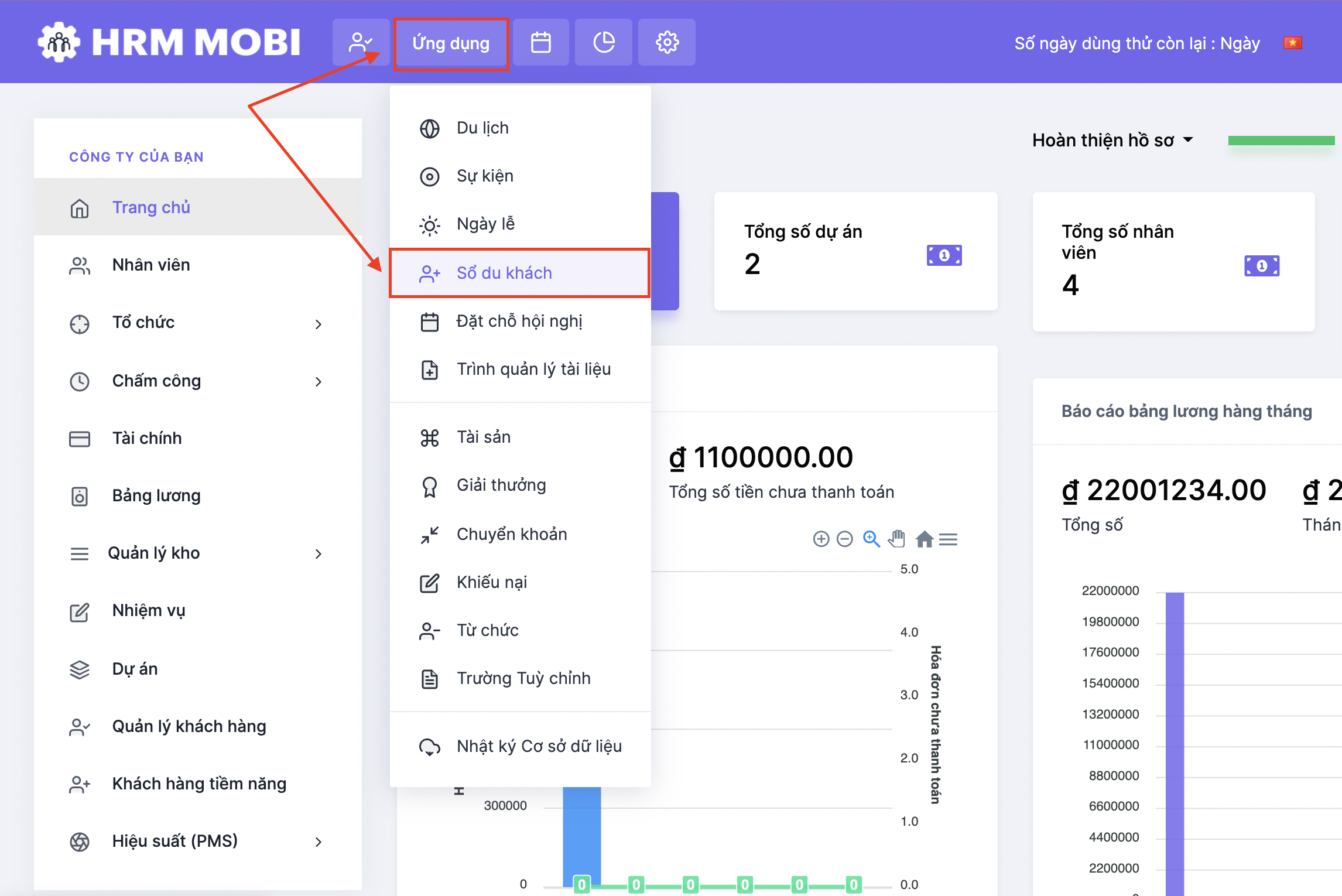Click the card icon beside Tài chính

80,439
